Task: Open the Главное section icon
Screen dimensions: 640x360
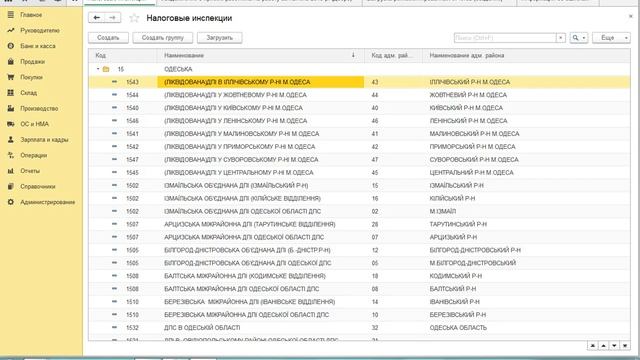Action: click(x=11, y=15)
